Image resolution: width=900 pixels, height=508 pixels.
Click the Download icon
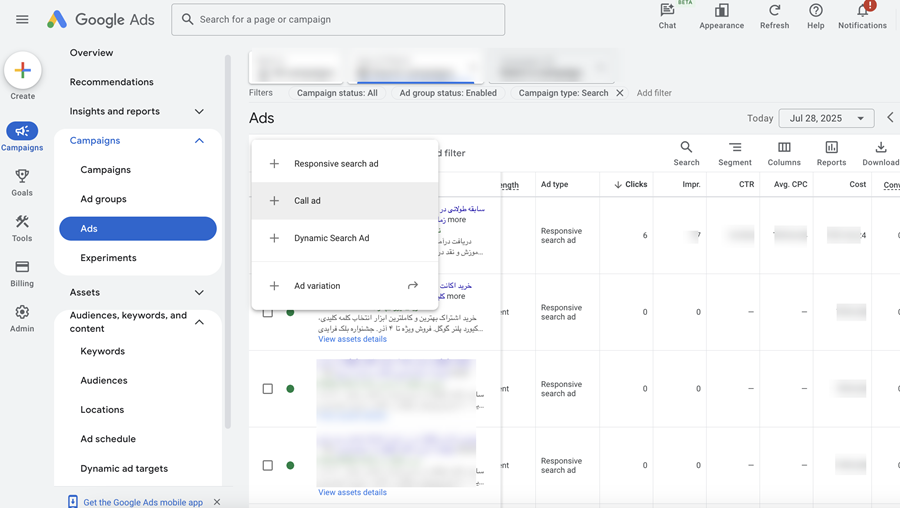point(880,147)
